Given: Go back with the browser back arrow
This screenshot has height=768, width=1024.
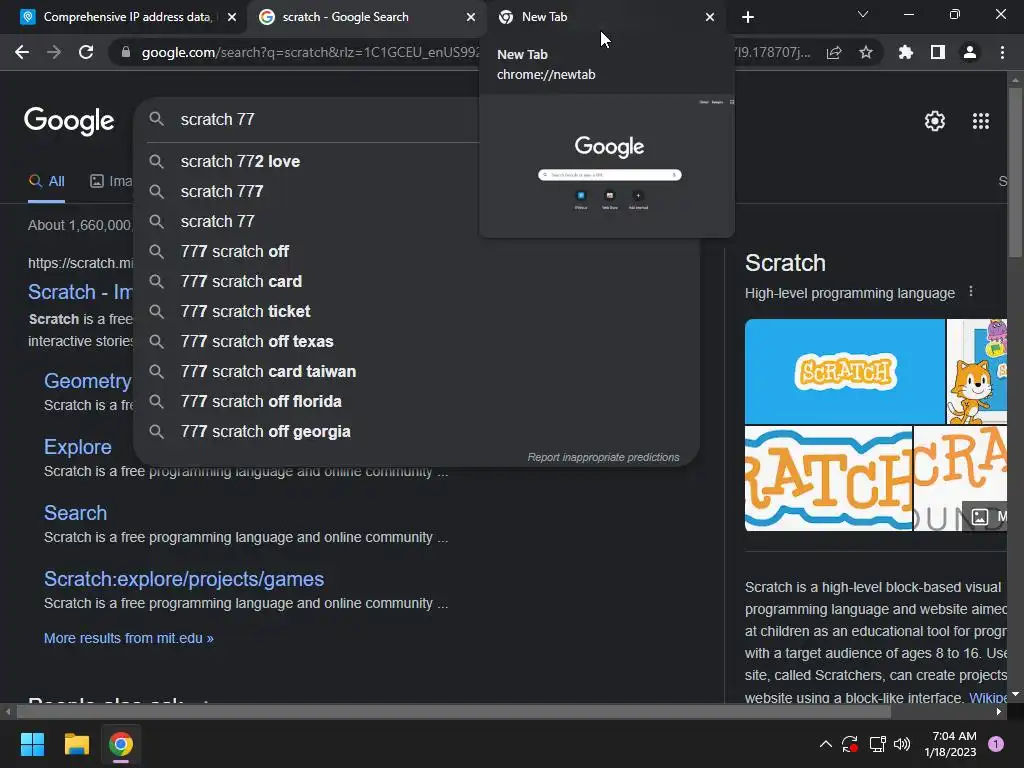Looking at the screenshot, I should pos(22,52).
